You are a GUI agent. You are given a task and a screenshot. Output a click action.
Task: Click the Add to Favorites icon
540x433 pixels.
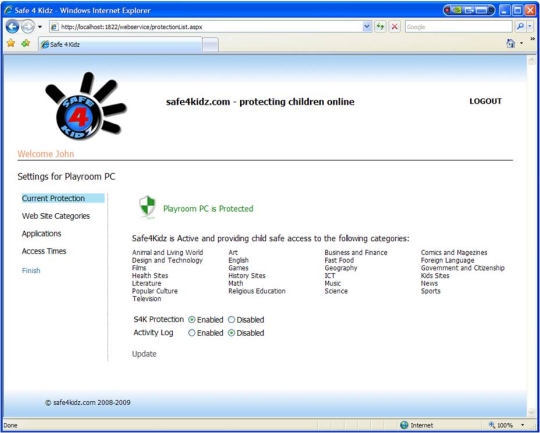(25, 43)
